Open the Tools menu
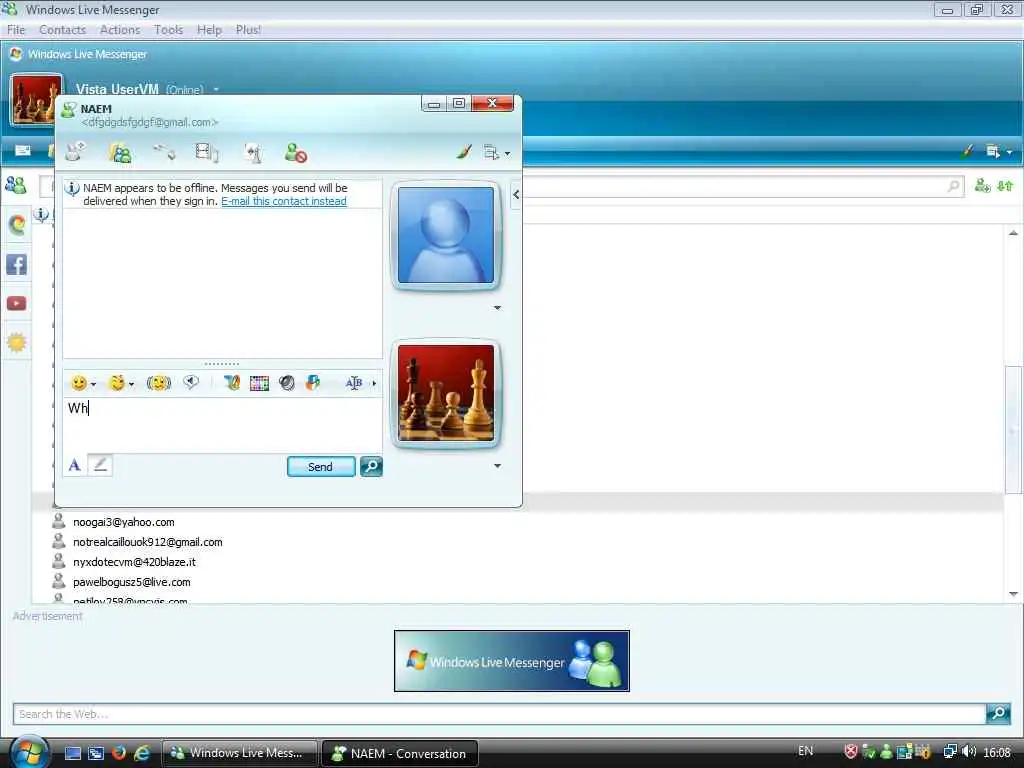Viewport: 1024px width, 768px height. [x=168, y=30]
